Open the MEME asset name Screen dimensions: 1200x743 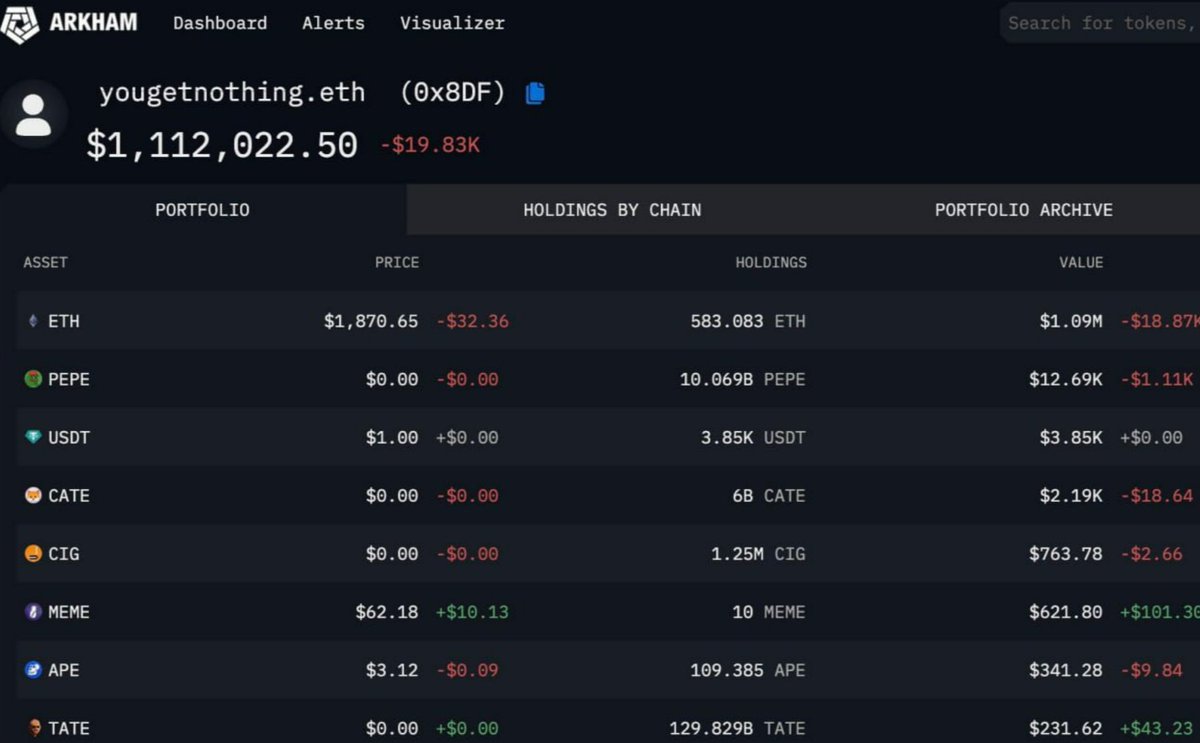[x=69, y=611]
